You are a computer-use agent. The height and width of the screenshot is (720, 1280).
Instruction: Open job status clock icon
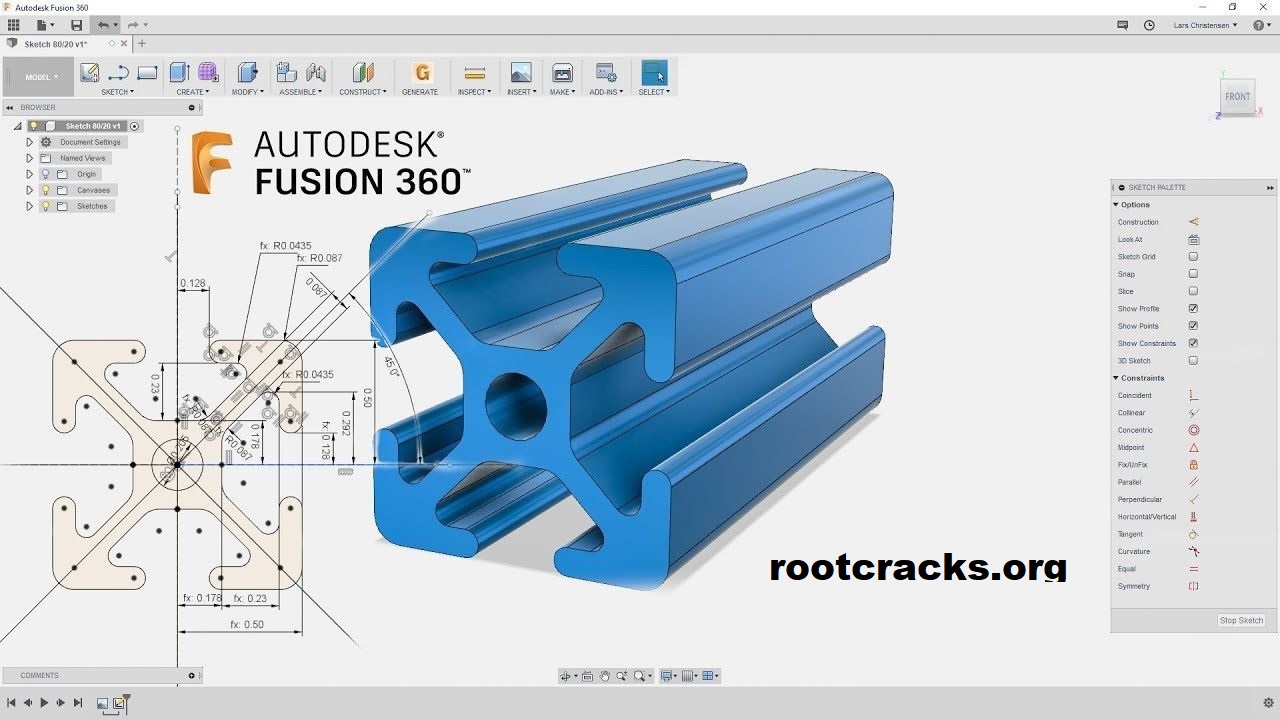(1149, 25)
